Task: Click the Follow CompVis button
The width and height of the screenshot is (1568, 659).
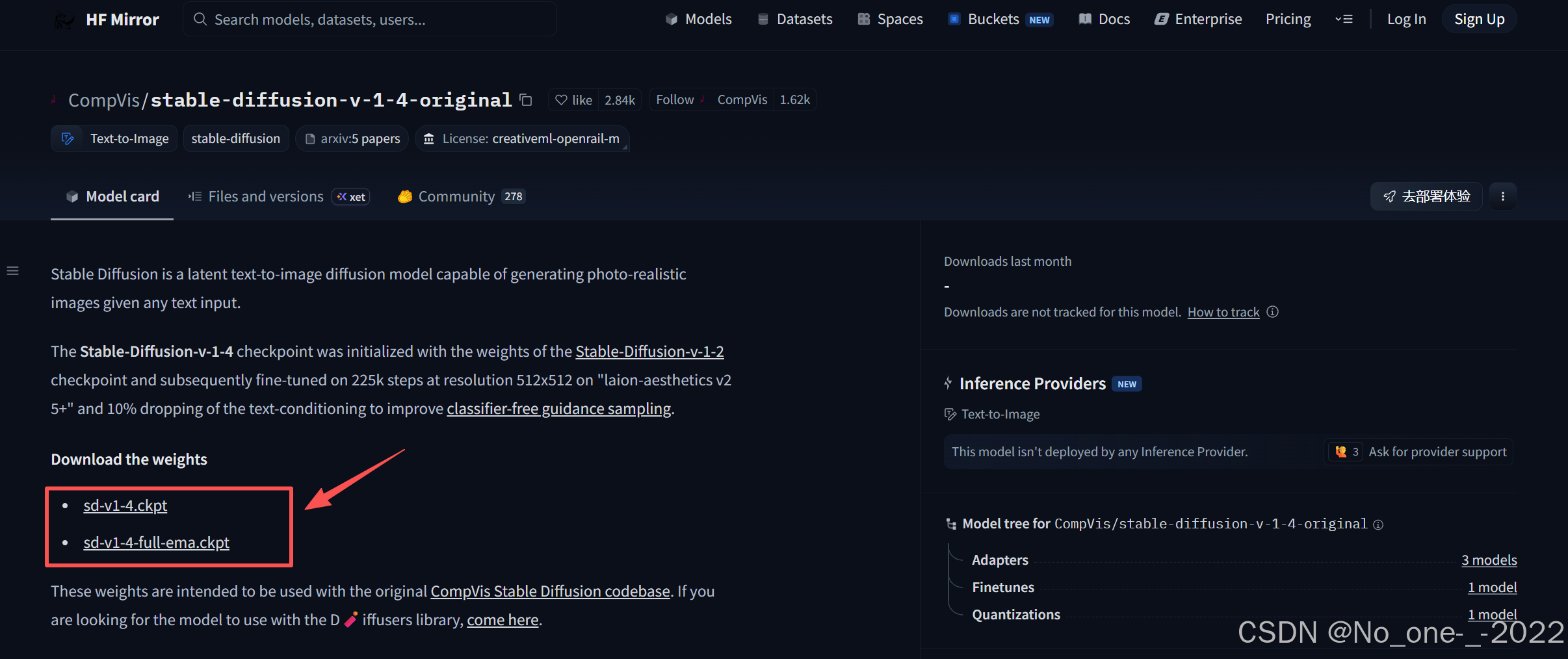Action: coord(712,99)
